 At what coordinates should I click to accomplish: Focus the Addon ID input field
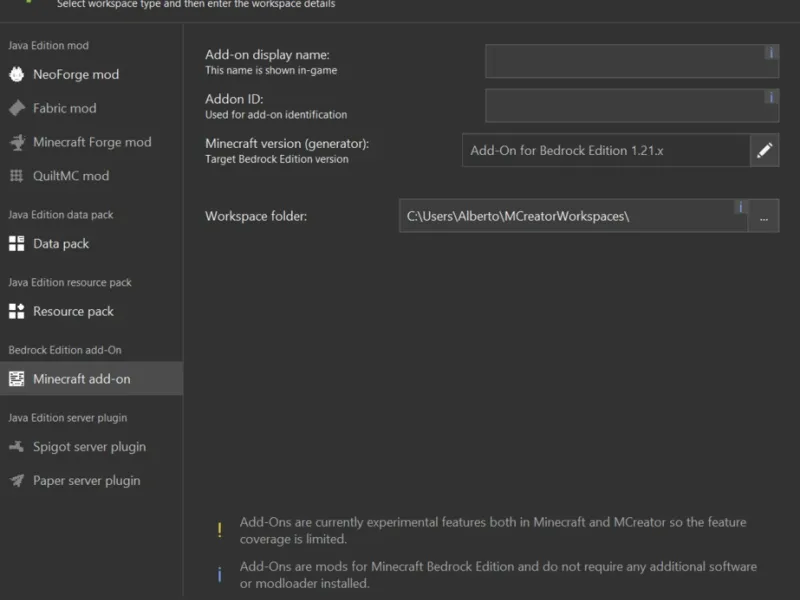tap(632, 106)
